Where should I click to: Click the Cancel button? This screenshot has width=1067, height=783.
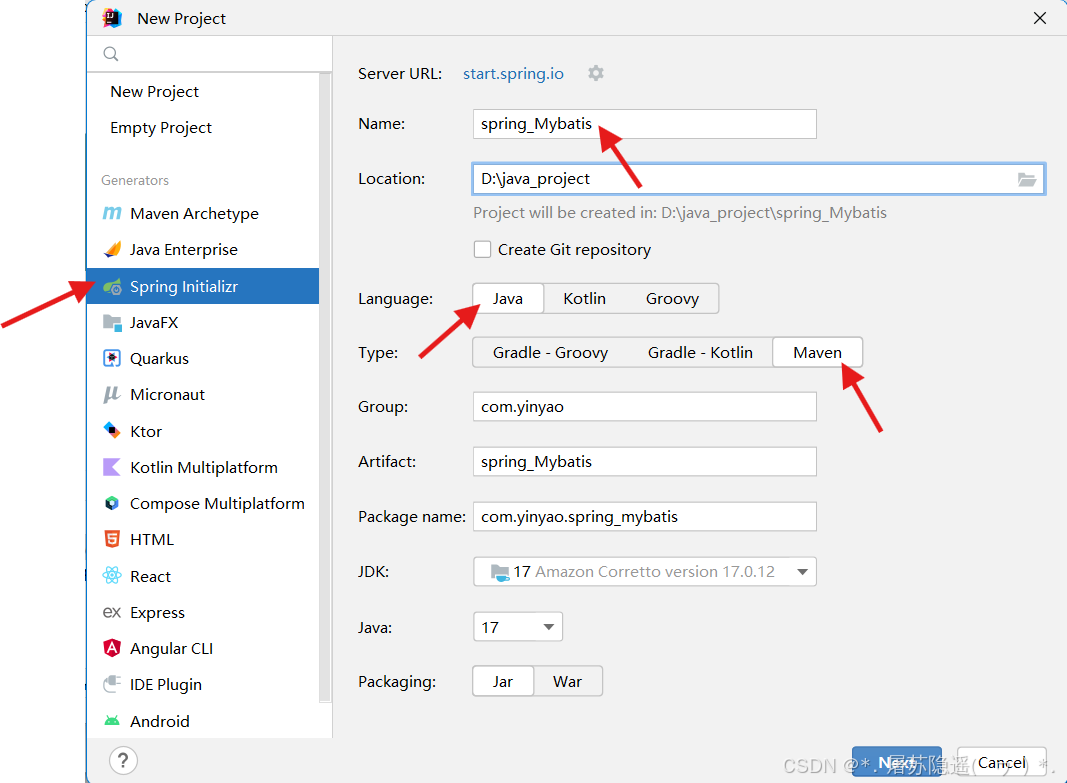[1002, 762]
